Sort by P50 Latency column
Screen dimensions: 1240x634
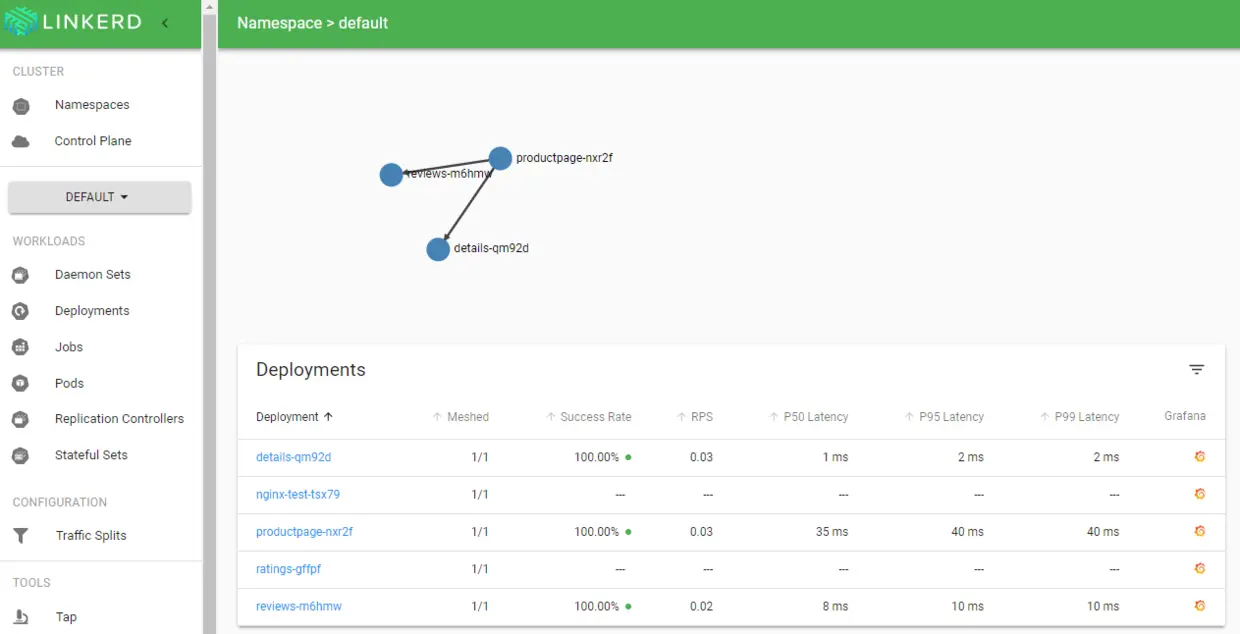pyautogui.click(x=808, y=417)
